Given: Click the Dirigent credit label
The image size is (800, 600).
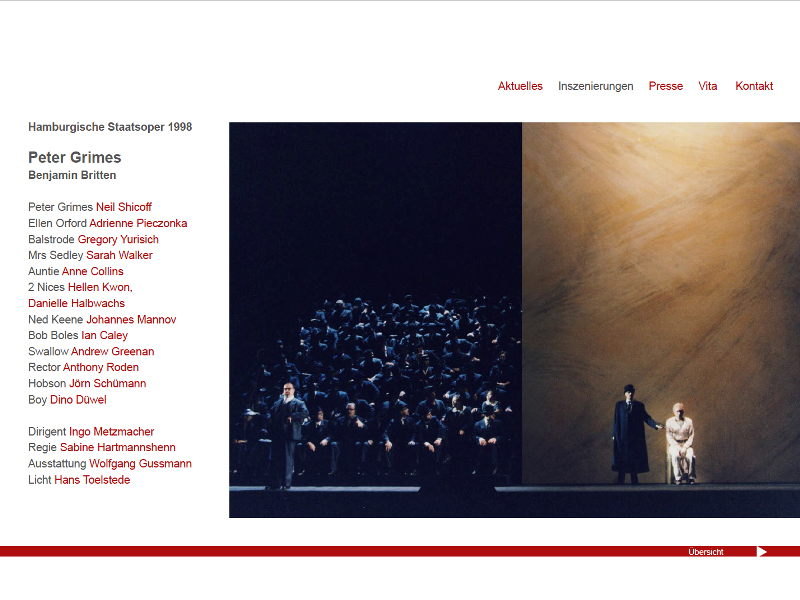Looking at the screenshot, I should 47,432.
